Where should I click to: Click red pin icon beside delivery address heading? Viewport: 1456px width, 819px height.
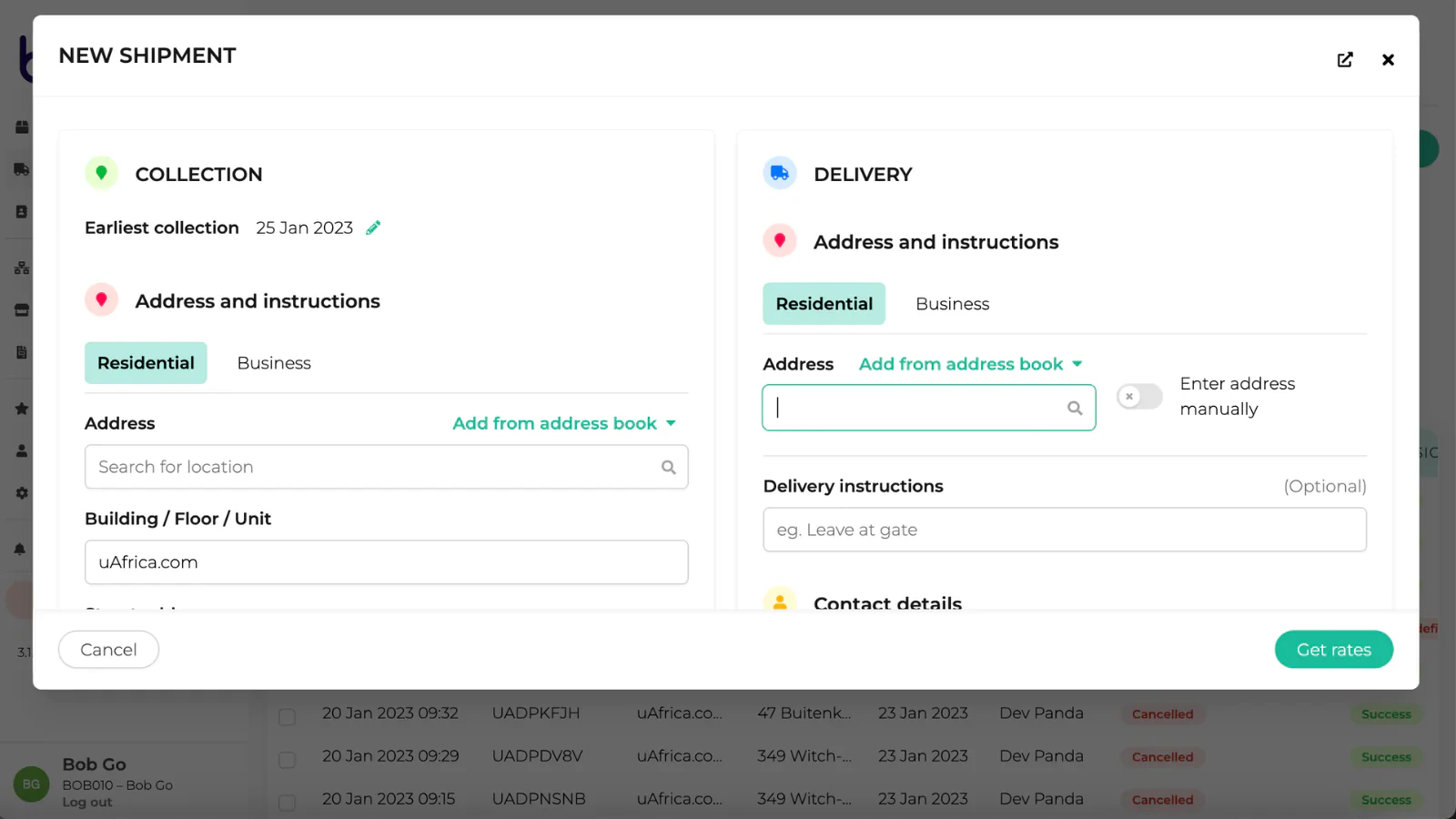click(780, 241)
